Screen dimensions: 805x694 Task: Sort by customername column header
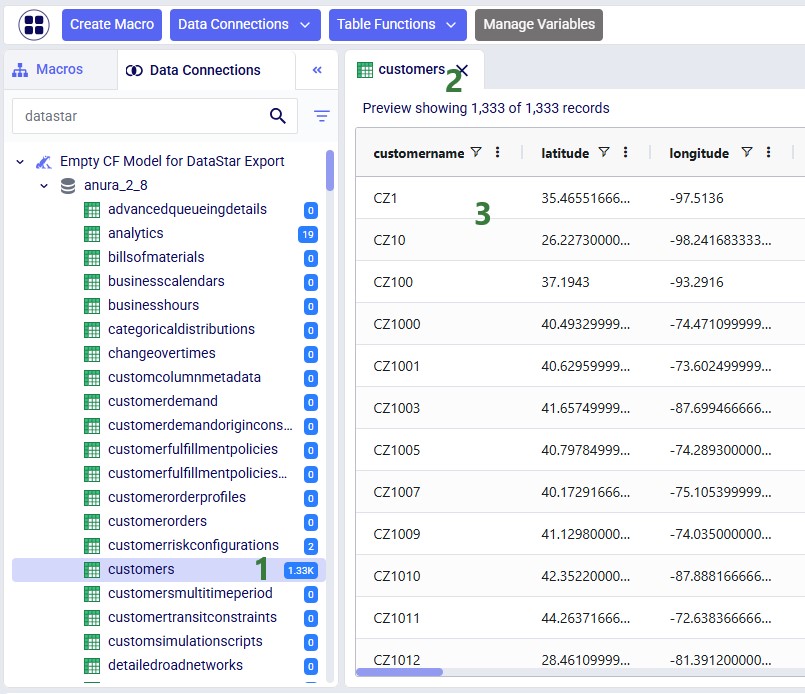[419, 153]
